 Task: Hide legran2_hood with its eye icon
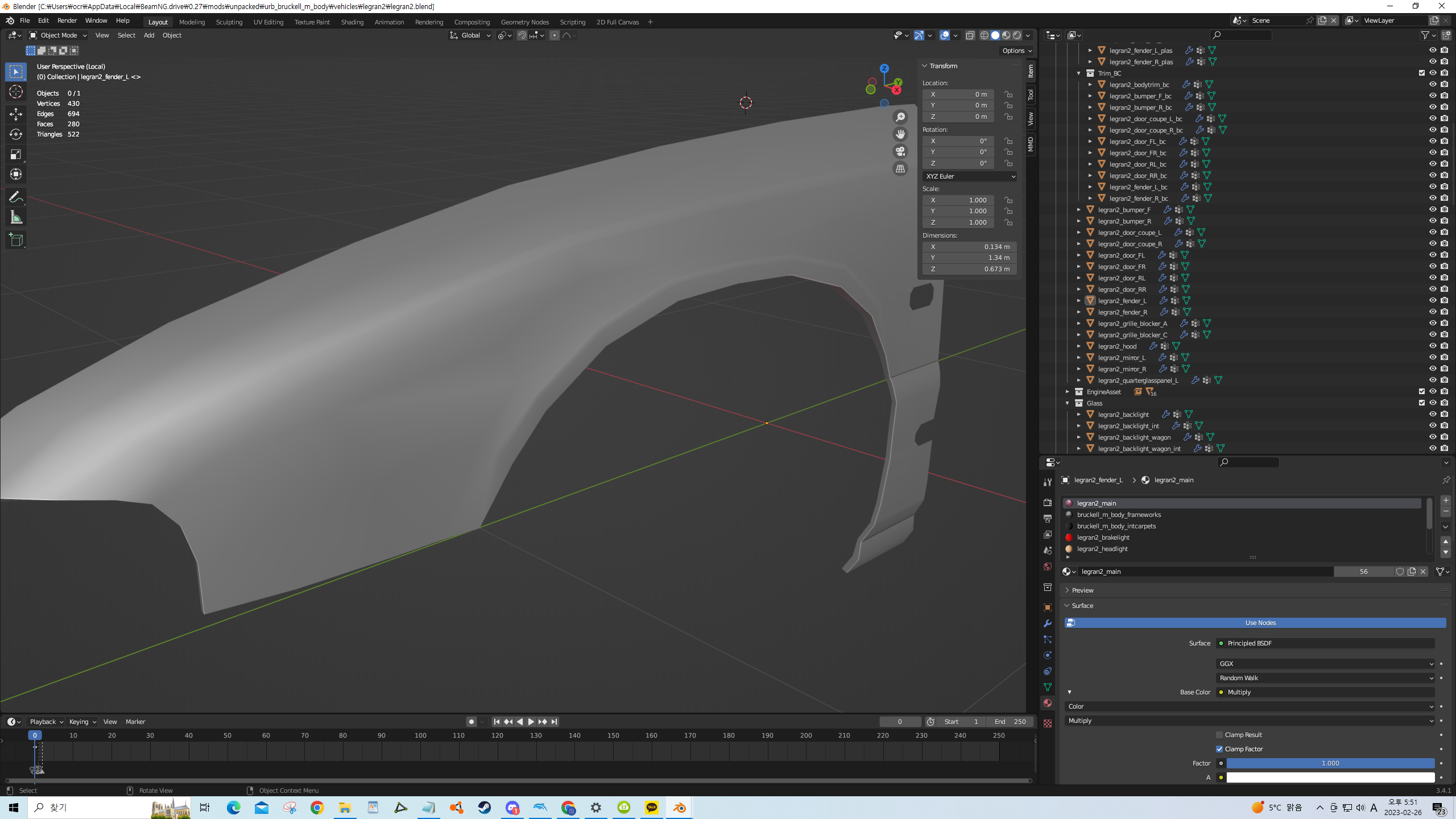coord(1433,346)
